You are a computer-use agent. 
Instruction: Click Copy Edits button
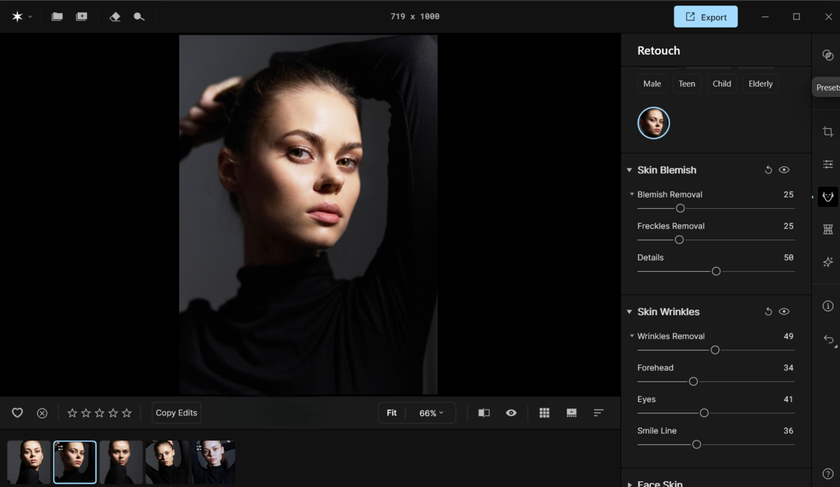tap(176, 413)
